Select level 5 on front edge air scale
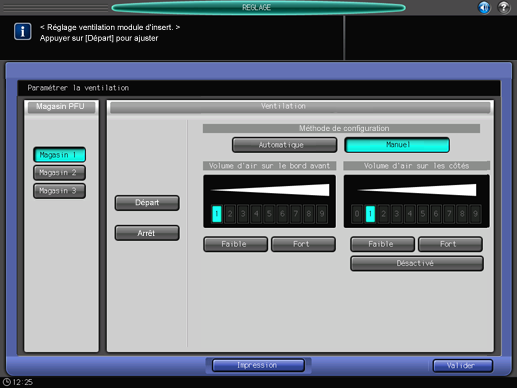Screen dimensions: 517x388 (x=269, y=214)
